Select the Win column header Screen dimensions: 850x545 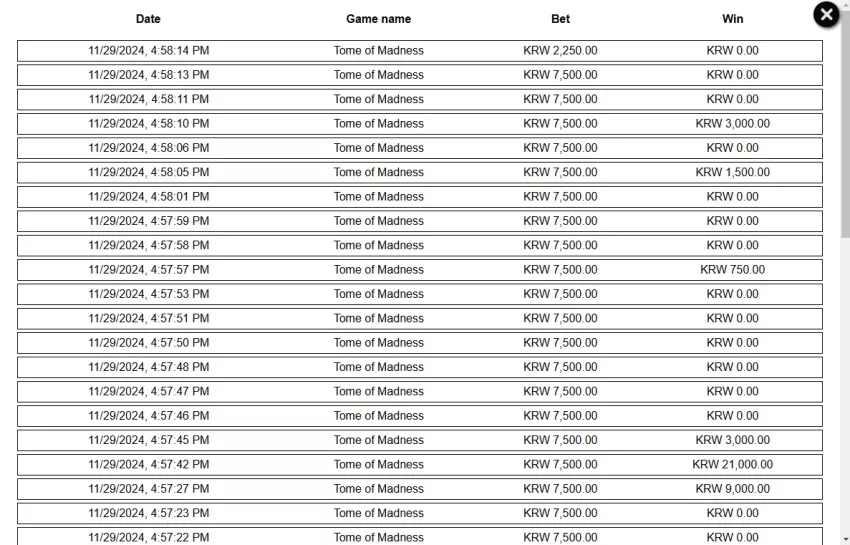coord(732,19)
